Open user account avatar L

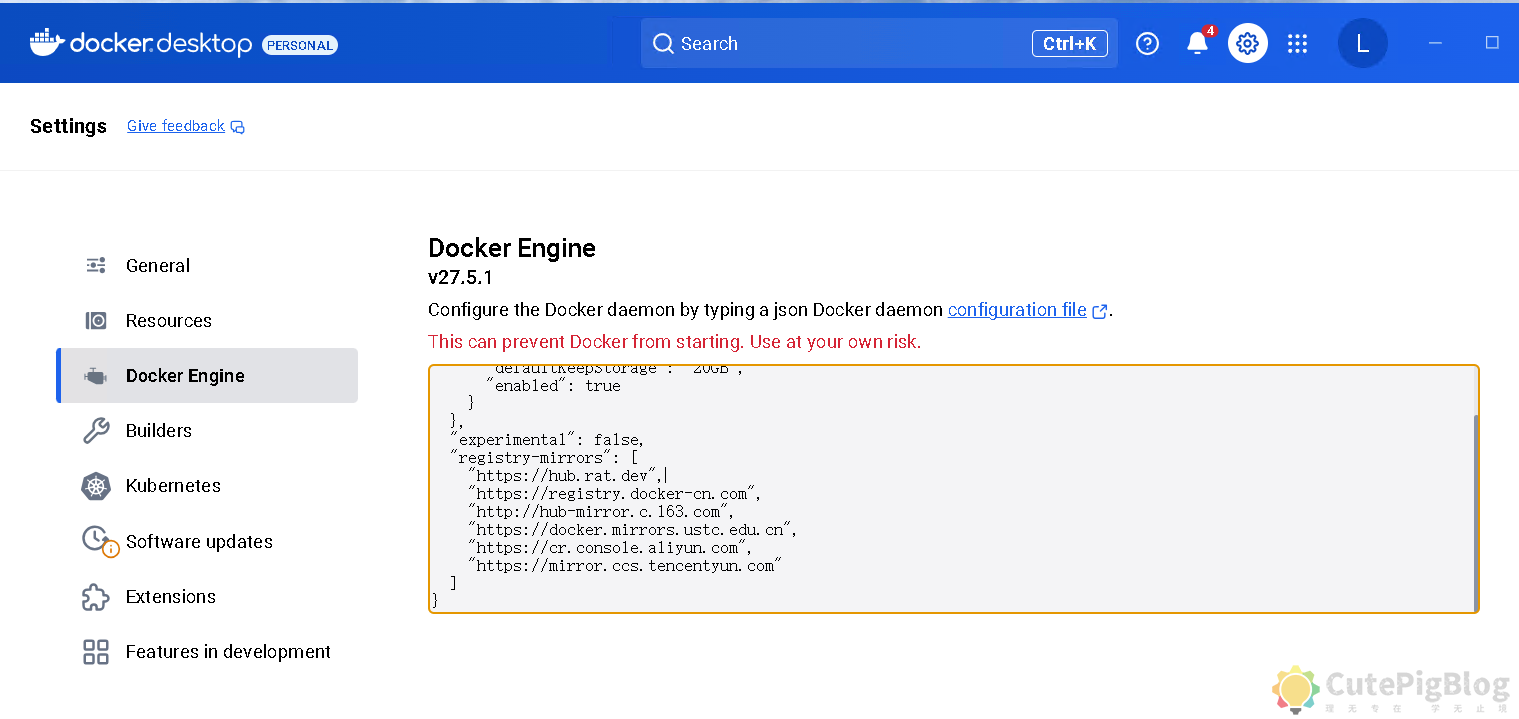click(1362, 44)
